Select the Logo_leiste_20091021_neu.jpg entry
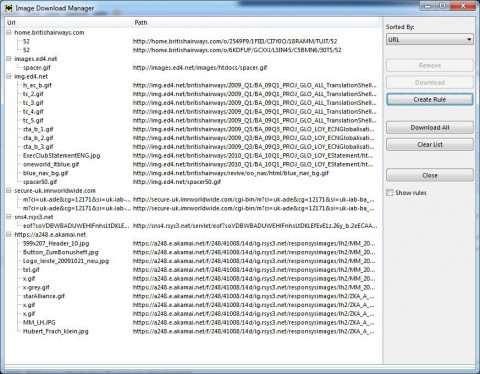This screenshot has width=480, height=374. pos(66,261)
